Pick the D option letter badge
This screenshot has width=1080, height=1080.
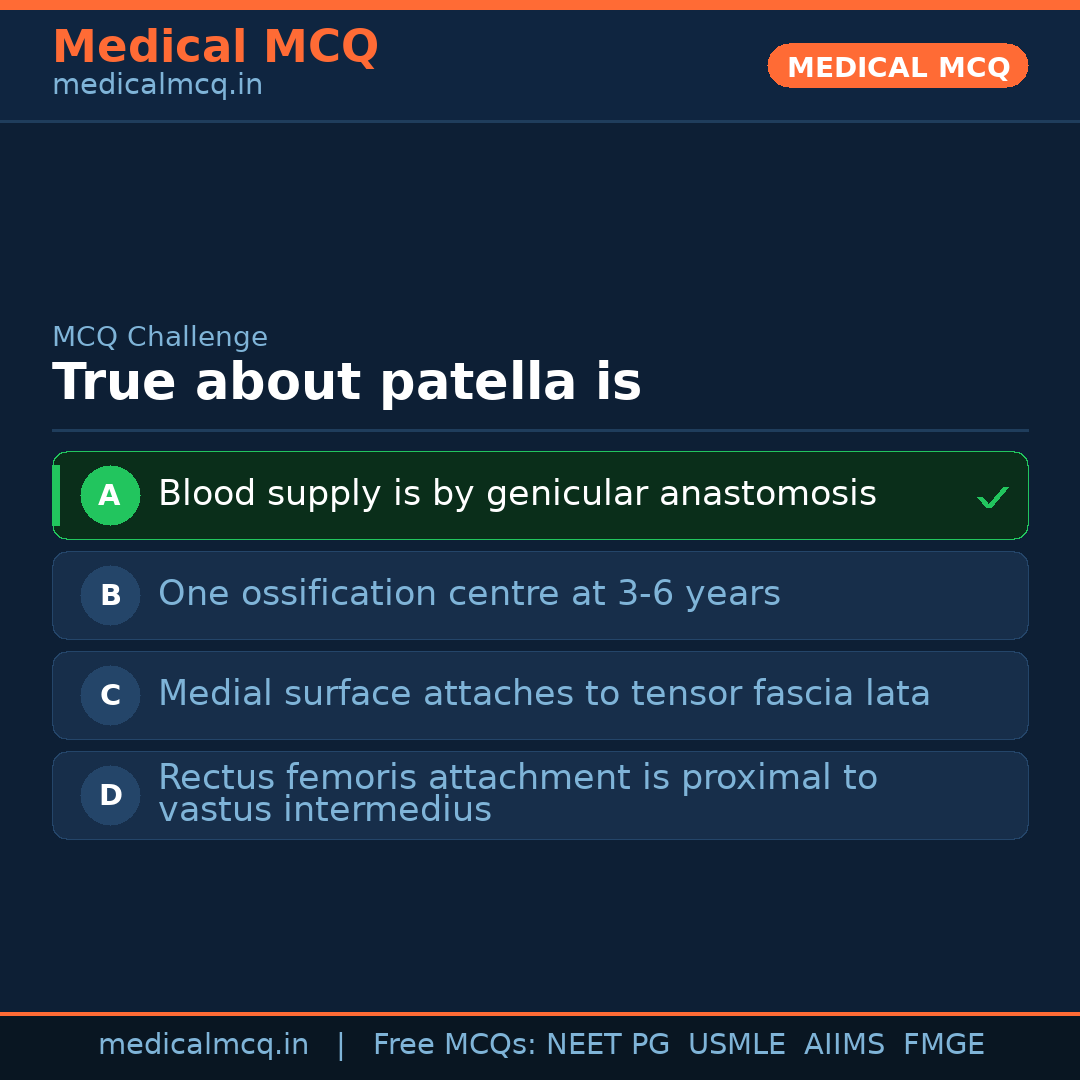pos(110,795)
